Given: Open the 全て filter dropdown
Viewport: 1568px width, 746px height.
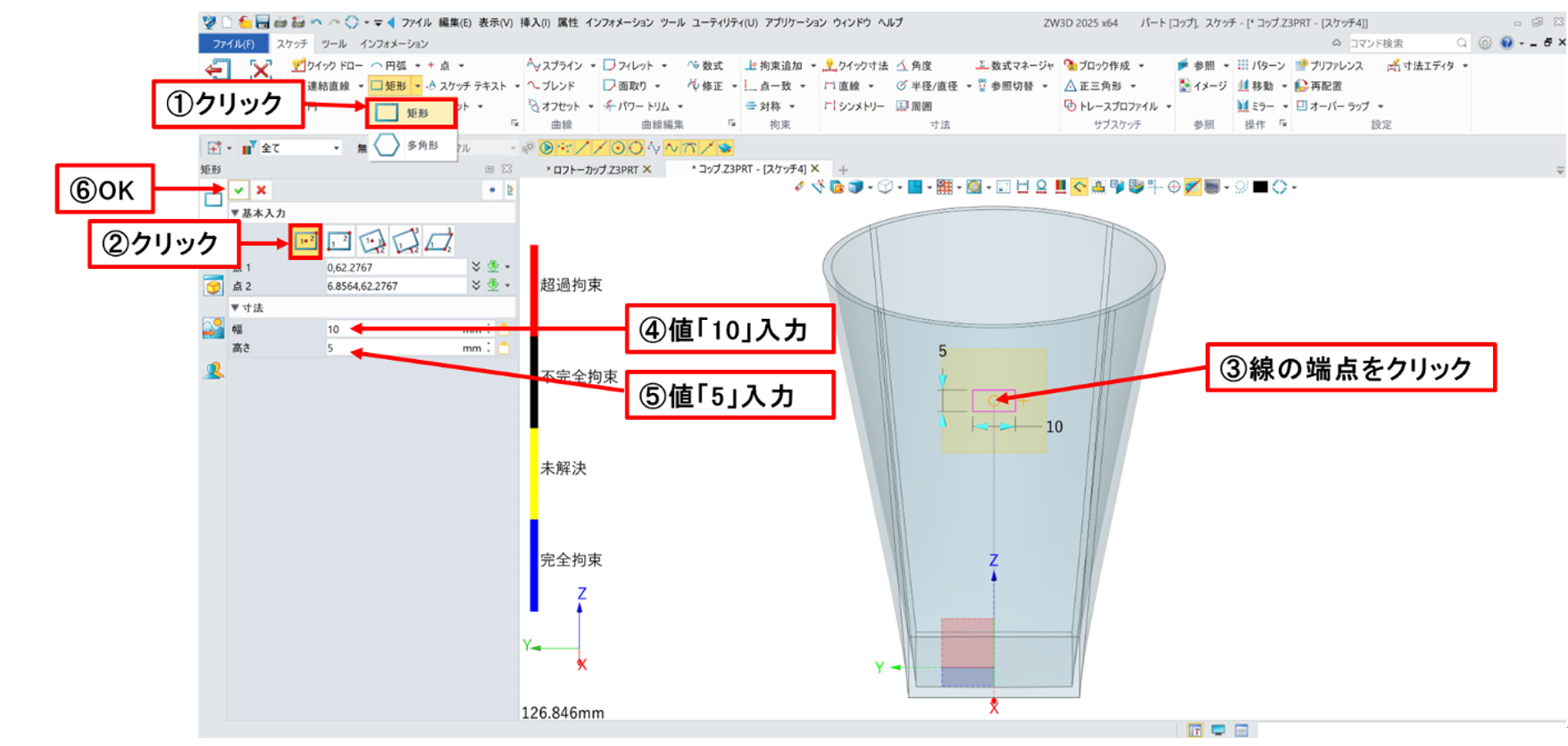Looking at the screenshot, I should 336,148.
